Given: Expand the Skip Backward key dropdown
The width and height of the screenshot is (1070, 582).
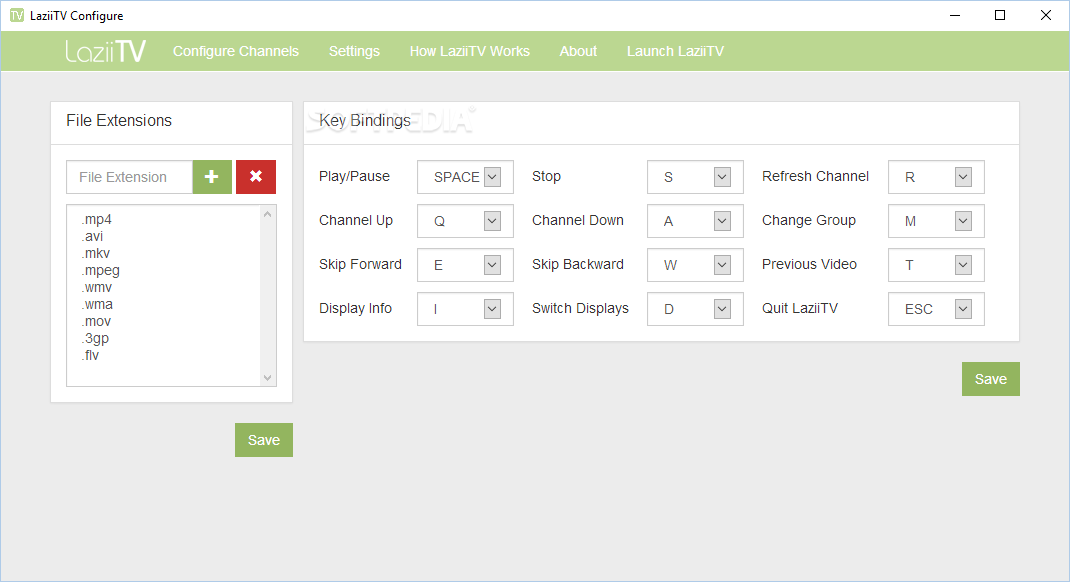Looking at the screenshot, I should (722, 265).
